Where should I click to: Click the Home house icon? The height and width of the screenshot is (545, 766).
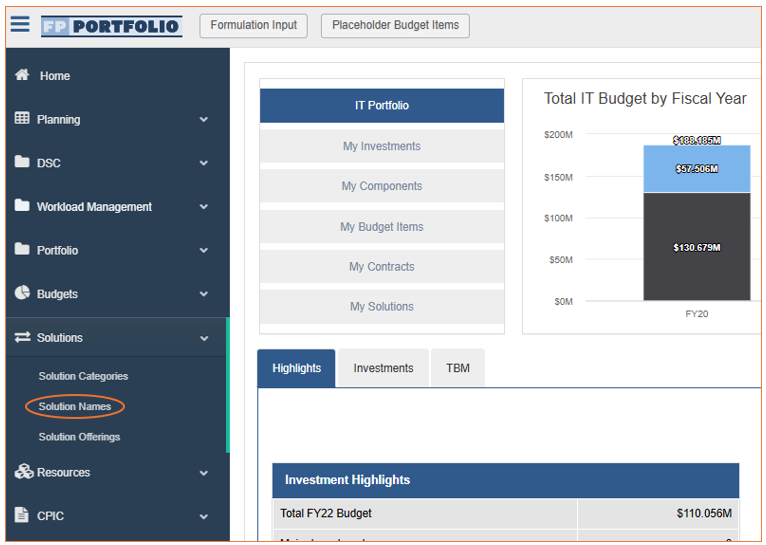point(22,75)
